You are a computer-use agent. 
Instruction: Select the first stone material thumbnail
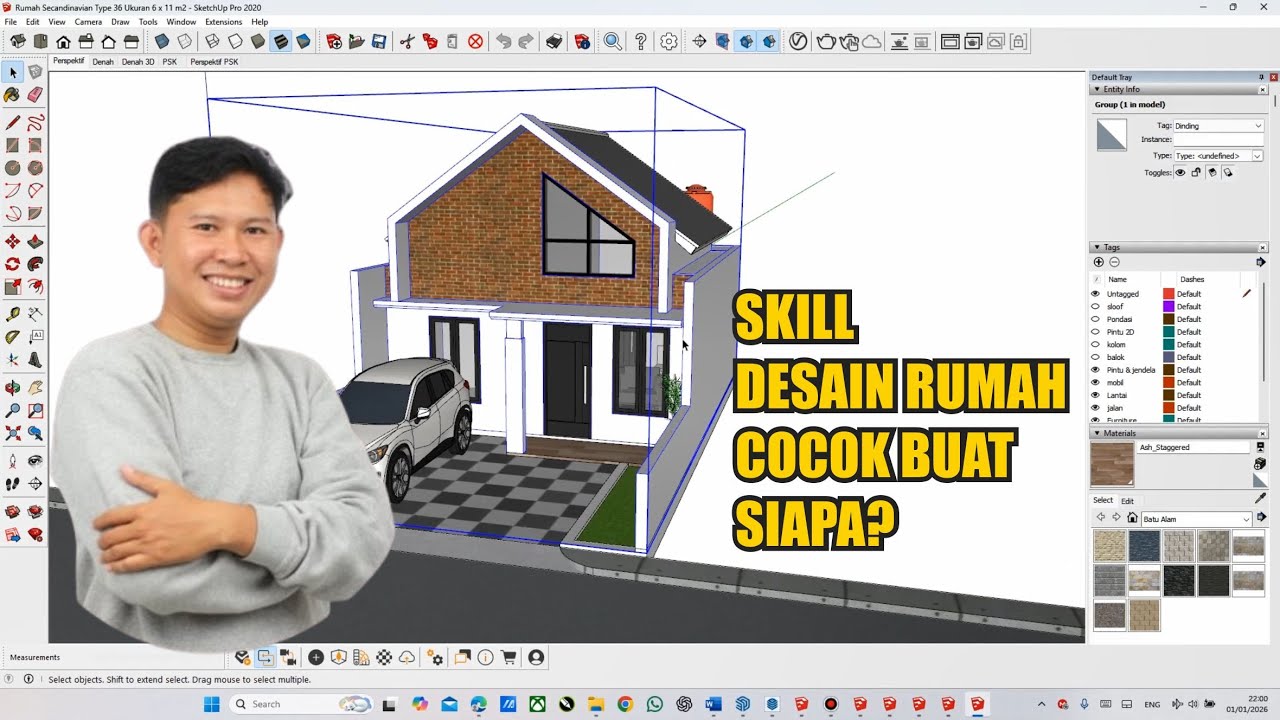point(1110,545)
